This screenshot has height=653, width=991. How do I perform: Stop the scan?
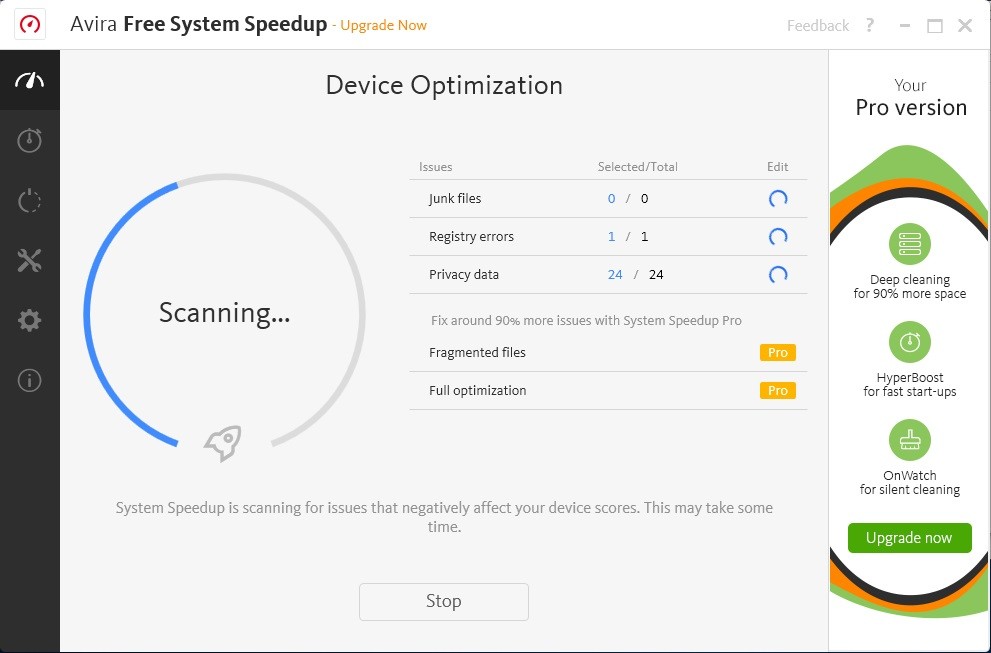444,601
